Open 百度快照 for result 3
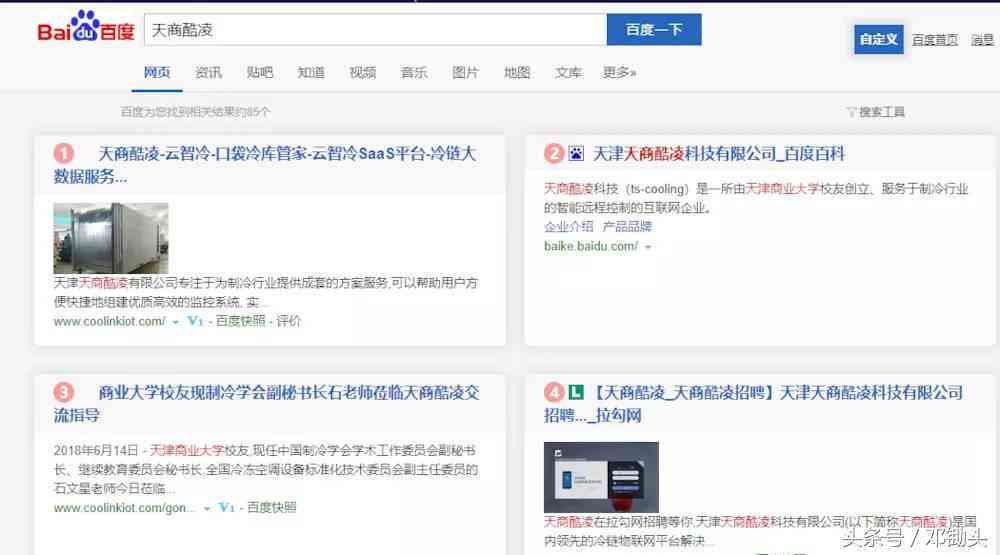The image size is (1000, 555). [272, 507]
